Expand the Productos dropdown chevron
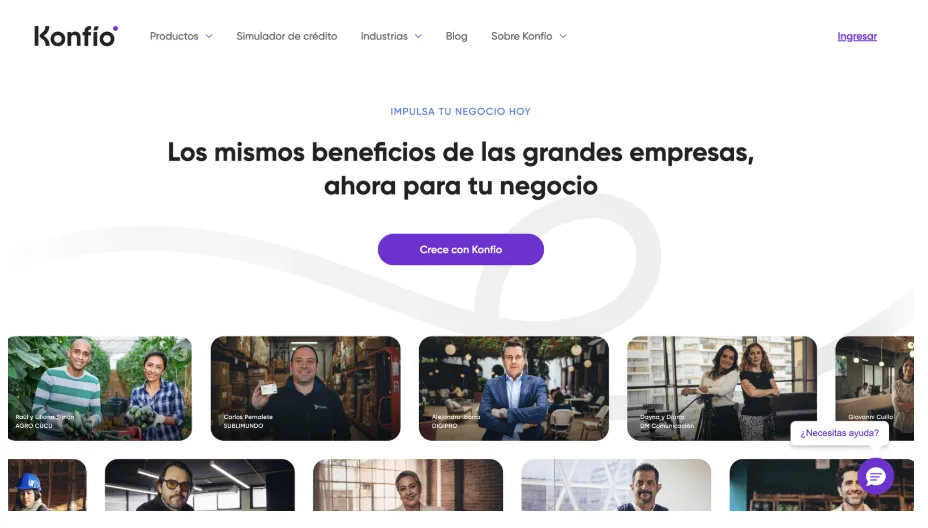Image resolution: width=928 pixels, height=528 pixels. pyautogui.click(x=209, y=36)
